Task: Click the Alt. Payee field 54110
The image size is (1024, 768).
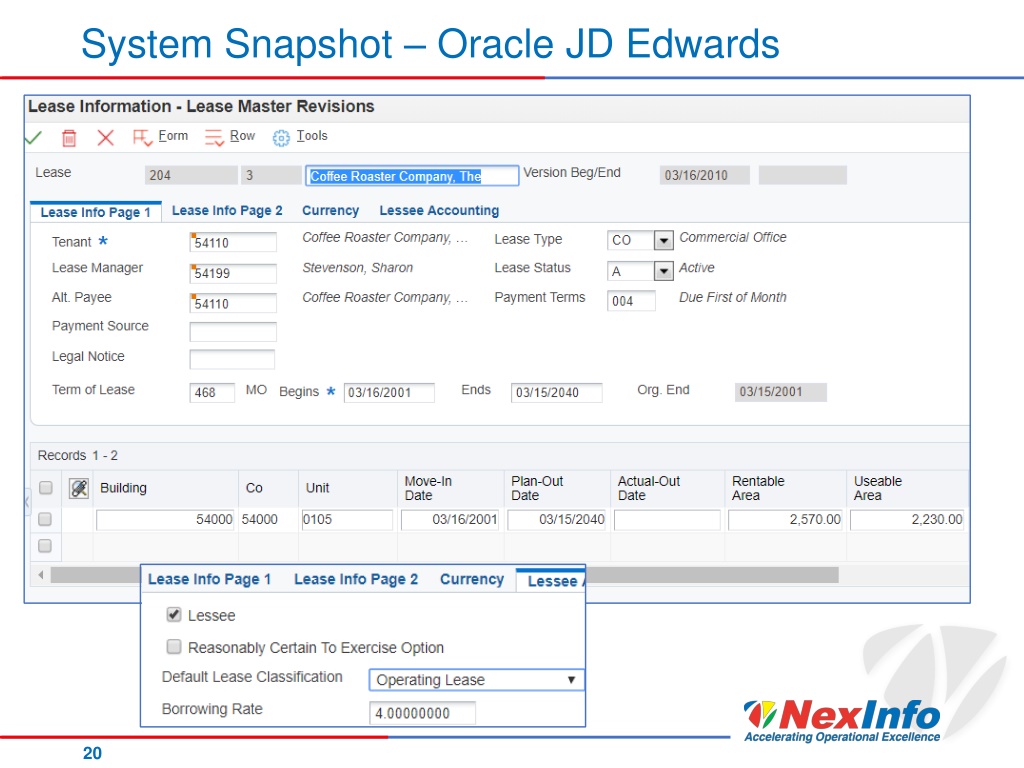Action: 233,303
